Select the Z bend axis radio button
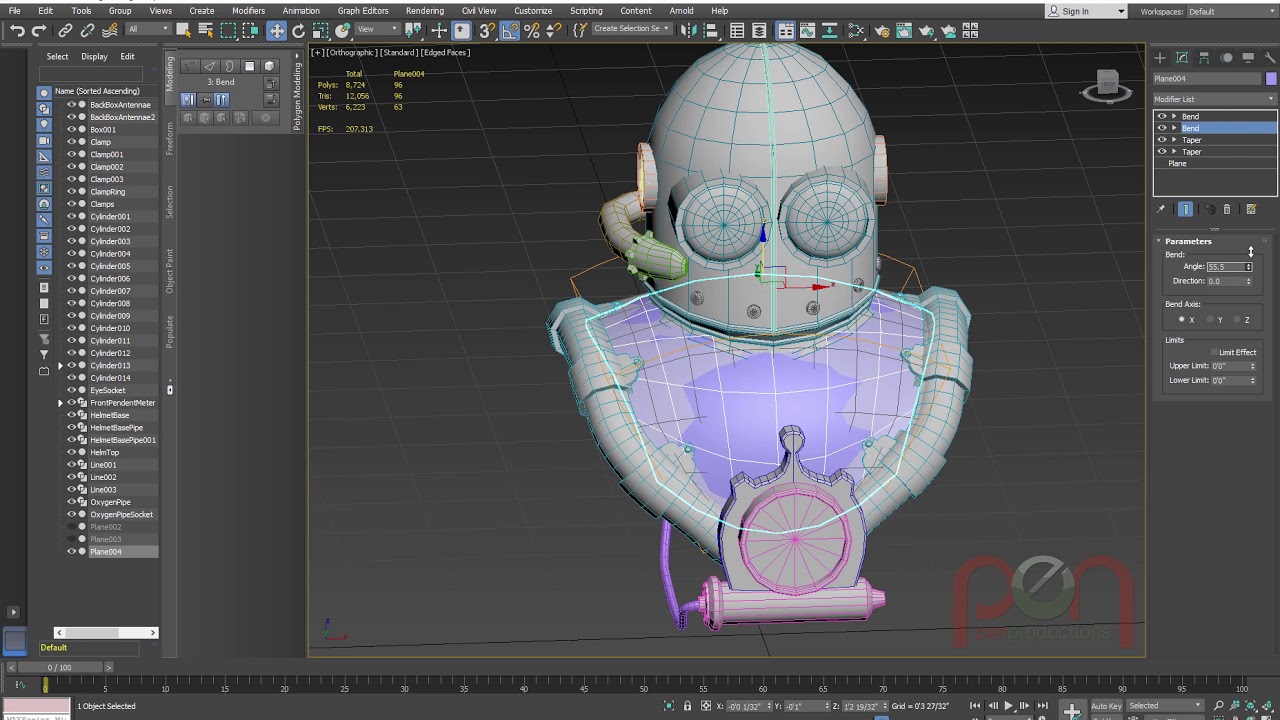 [x=1237, y=320]
